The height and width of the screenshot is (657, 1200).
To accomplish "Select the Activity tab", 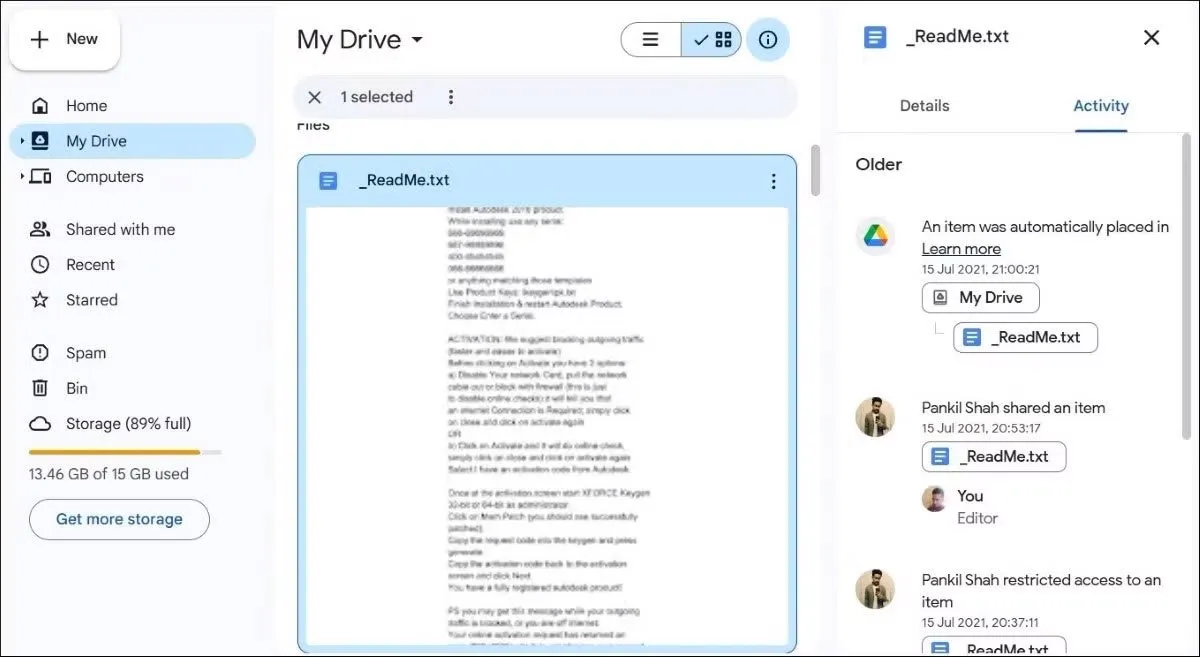I will (x=1100, y=106).
